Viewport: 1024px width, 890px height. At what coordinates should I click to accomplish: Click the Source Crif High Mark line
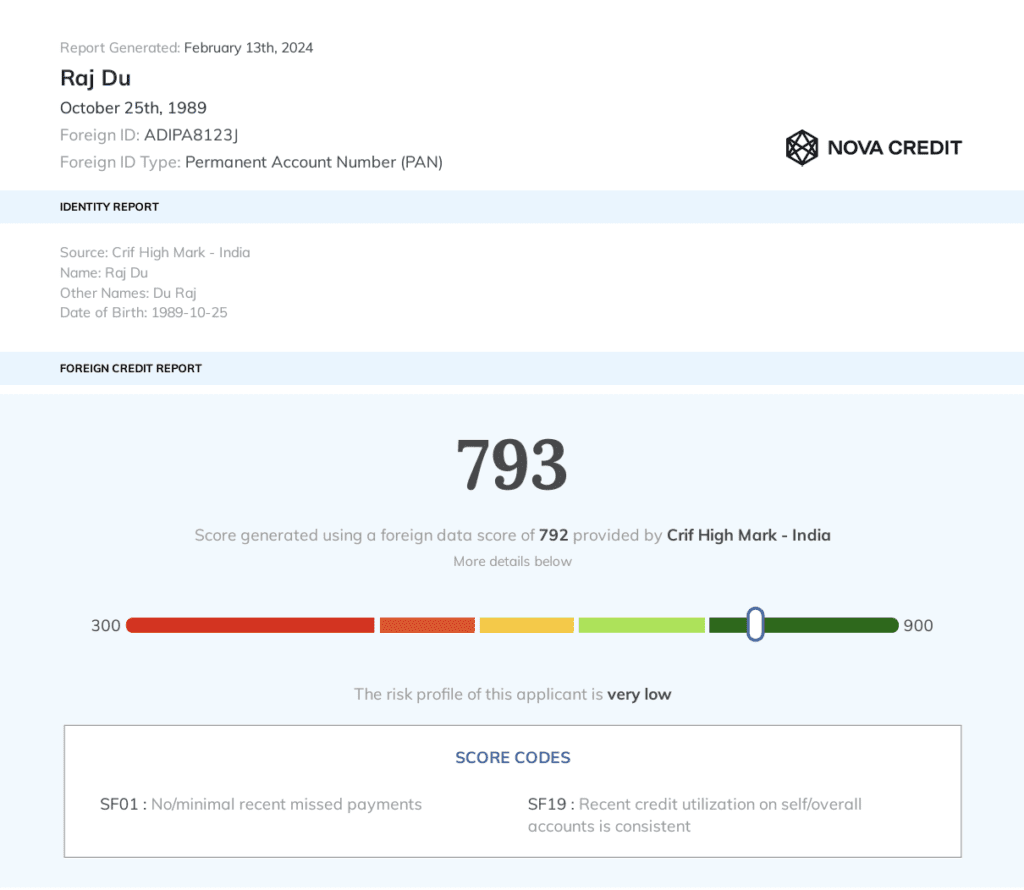pos(155,252)
